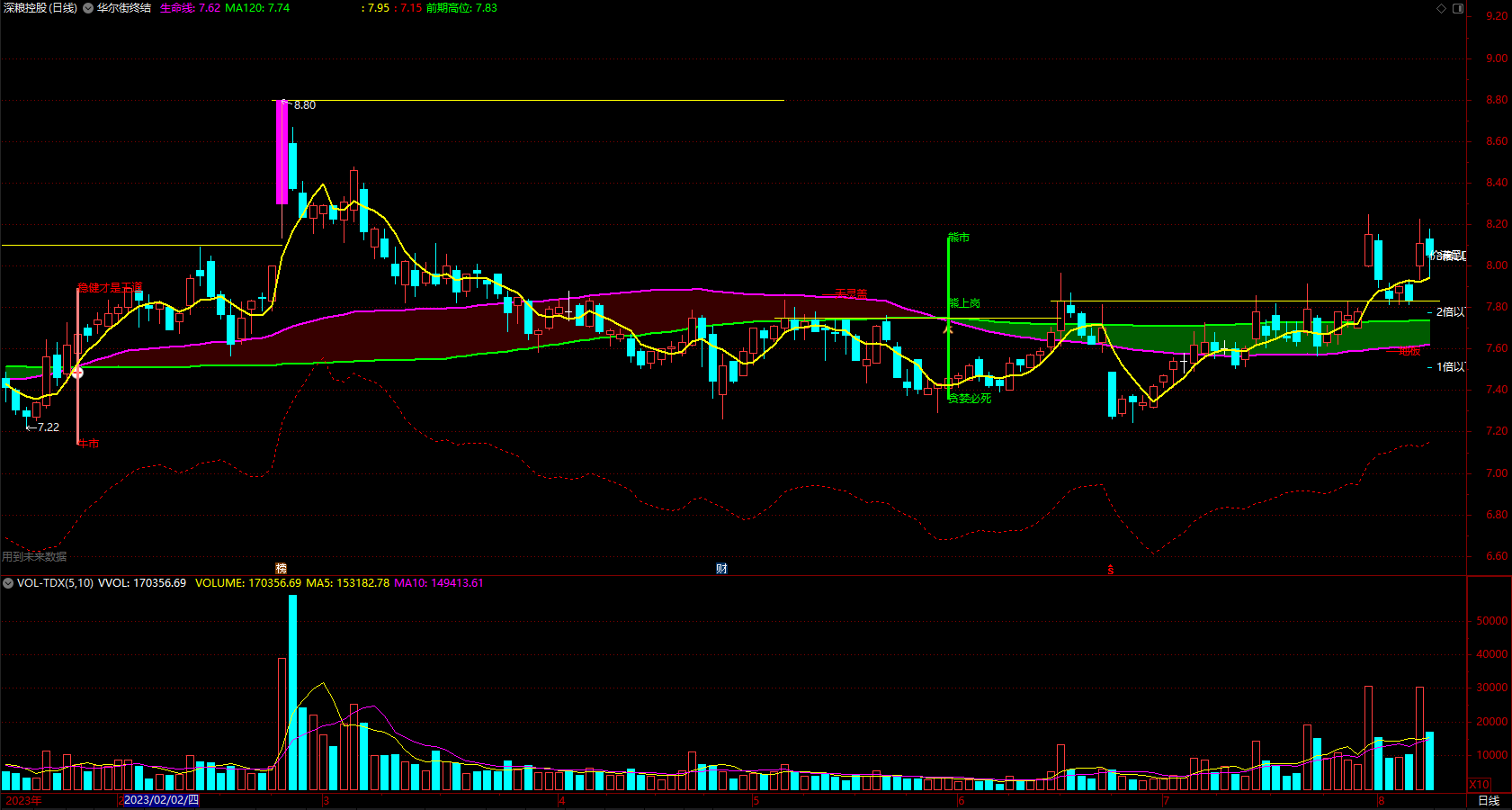Click the 6.60 price axis label
The height and width of the screenshot is (810, 1512).
coord(1497,556)
